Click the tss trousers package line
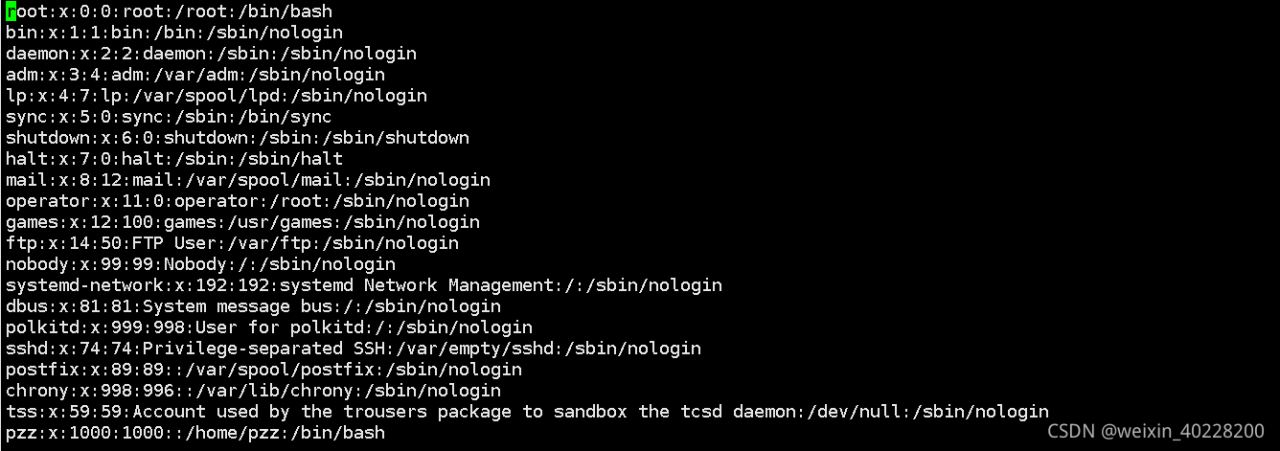 pos(527,412)
